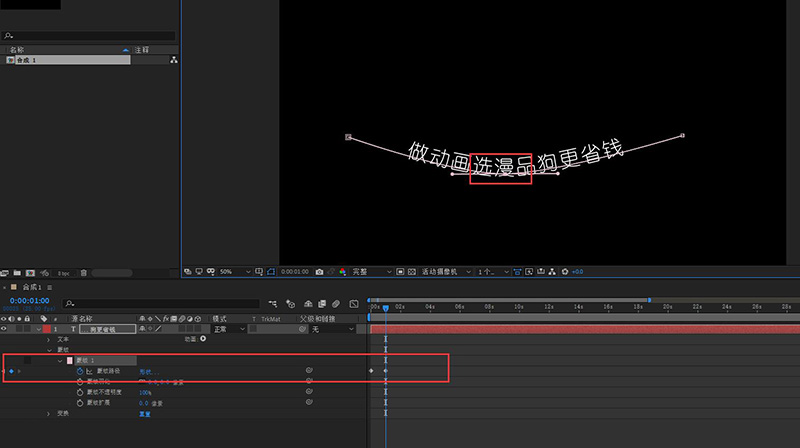Open the timeline button in viewer bar
This screenshot has width=800, height=448.
[x=541, y=272]
